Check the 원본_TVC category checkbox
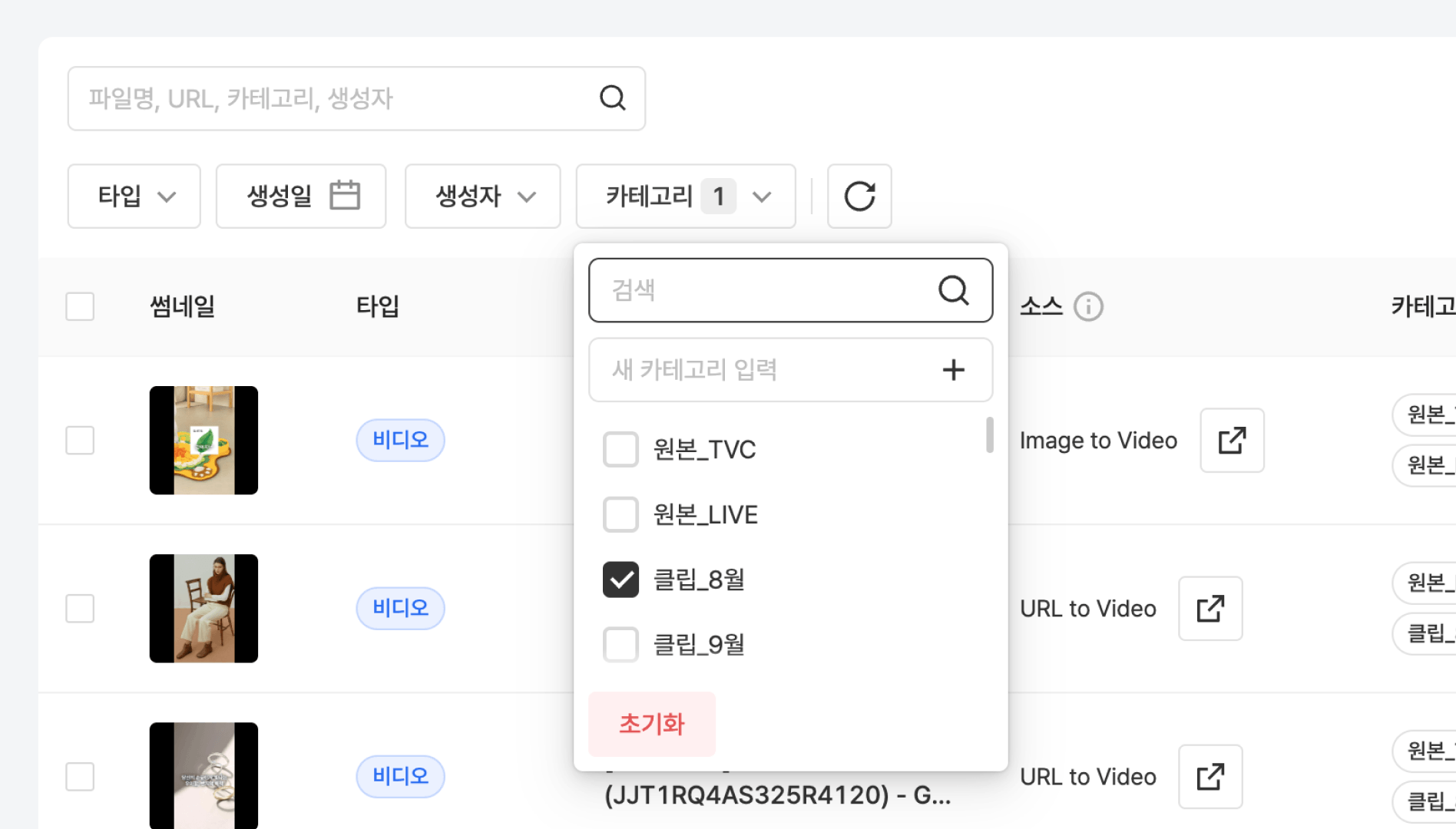 (x=620, y=449)
